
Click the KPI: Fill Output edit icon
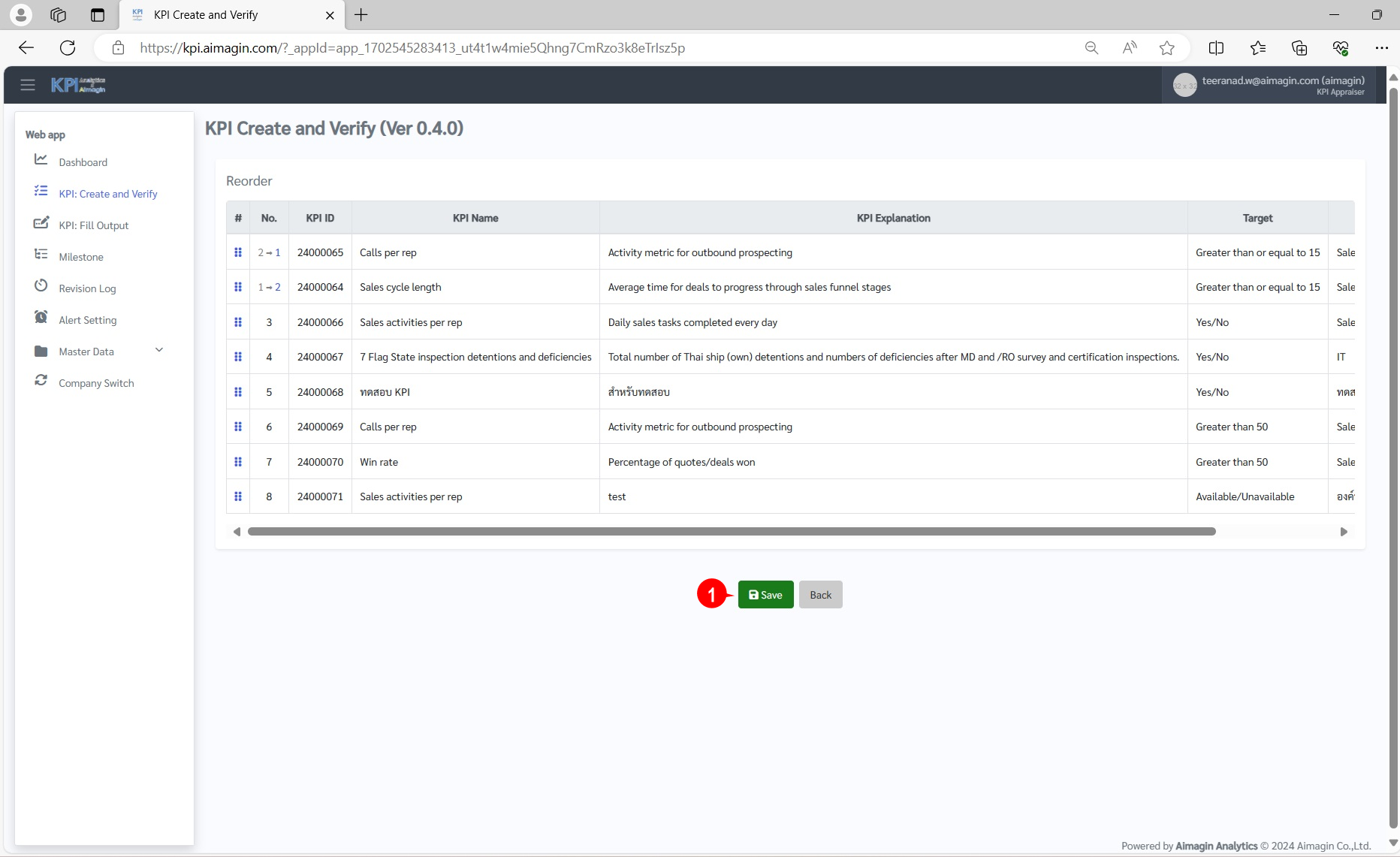click(41, 223)
